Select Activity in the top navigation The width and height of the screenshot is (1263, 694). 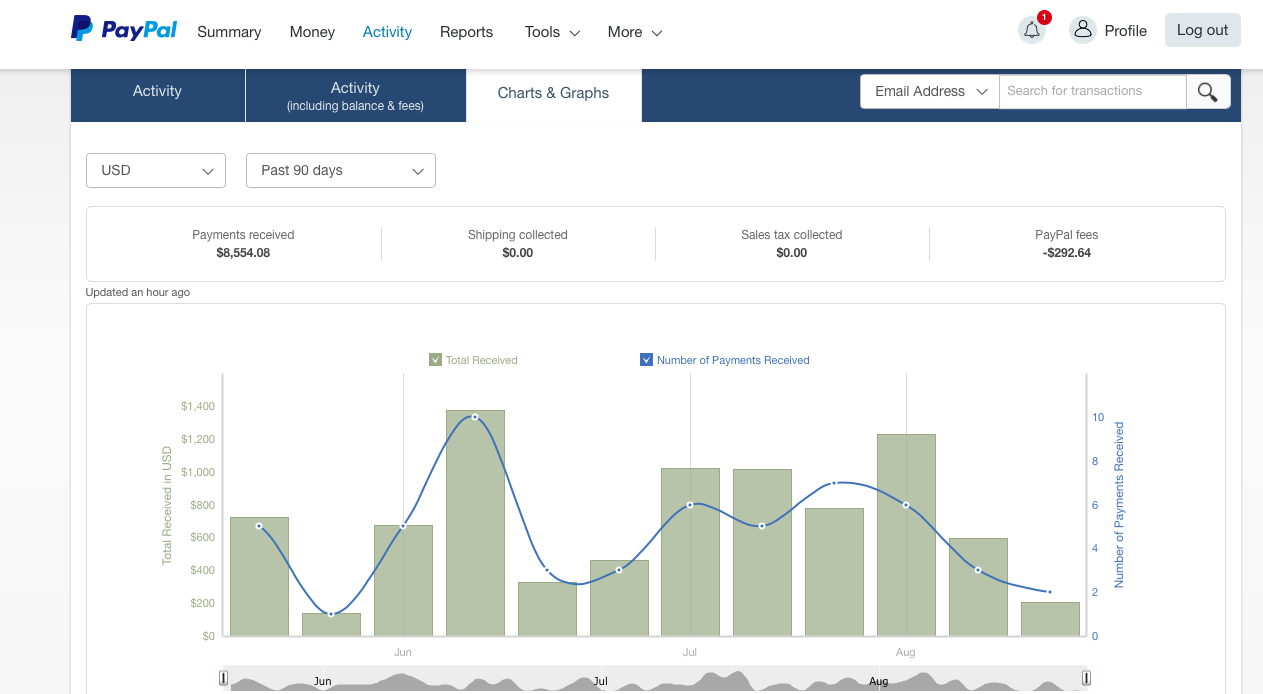click(387, 32)
